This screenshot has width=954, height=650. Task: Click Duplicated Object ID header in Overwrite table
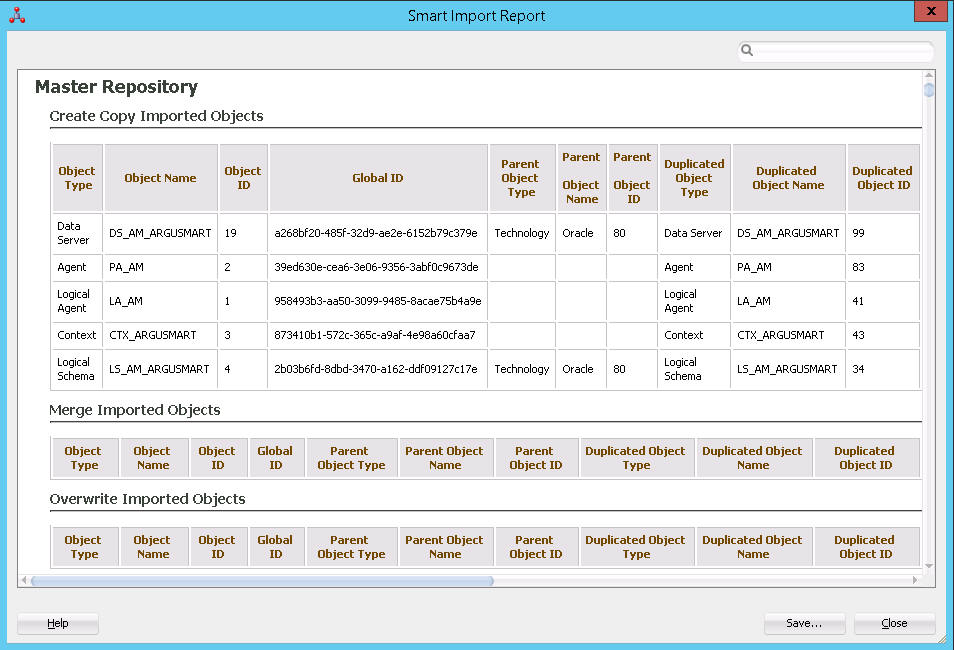pyautogui.click(x=866, y=547)
